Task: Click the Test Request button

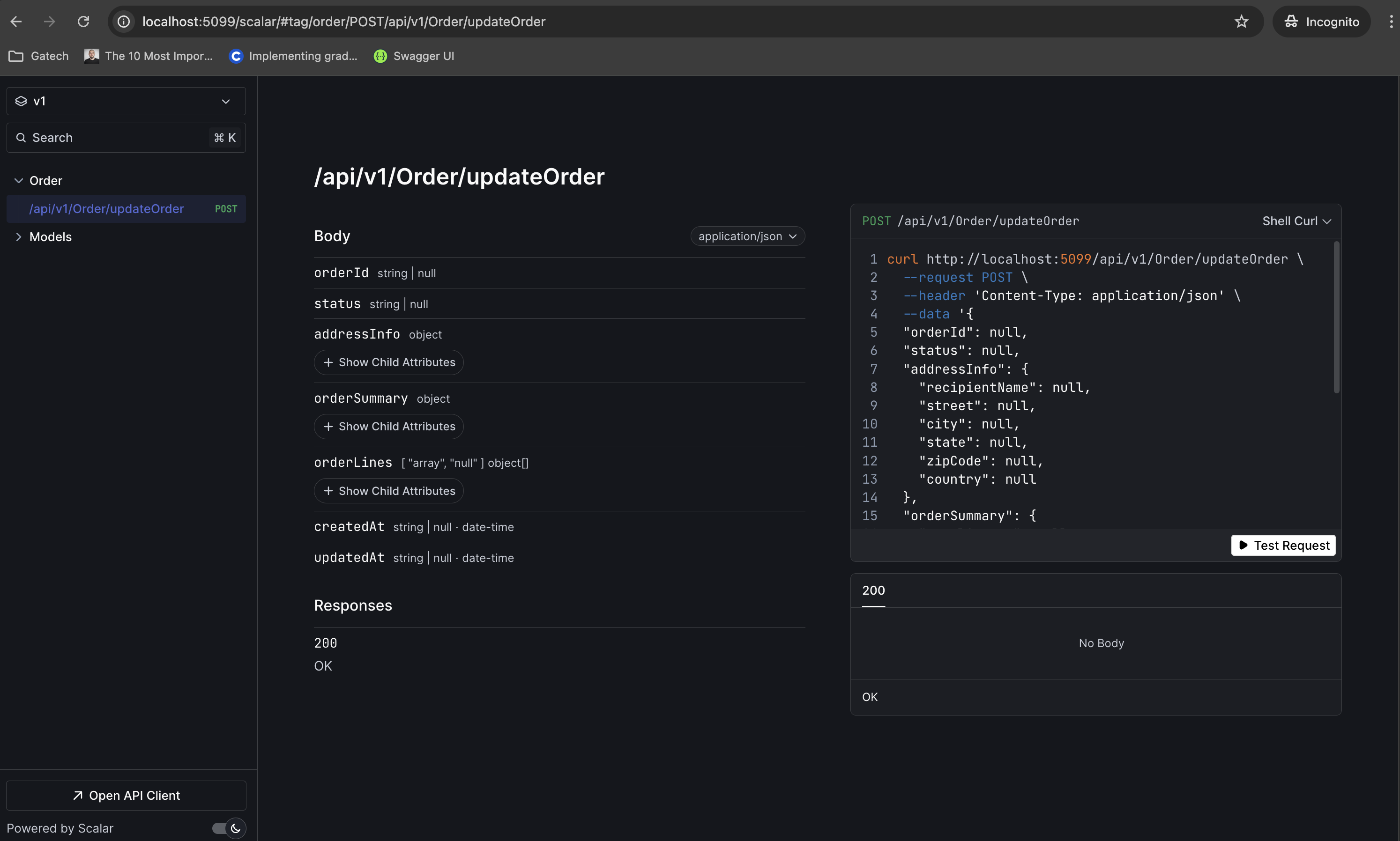Action: (x=1283, y=546)
